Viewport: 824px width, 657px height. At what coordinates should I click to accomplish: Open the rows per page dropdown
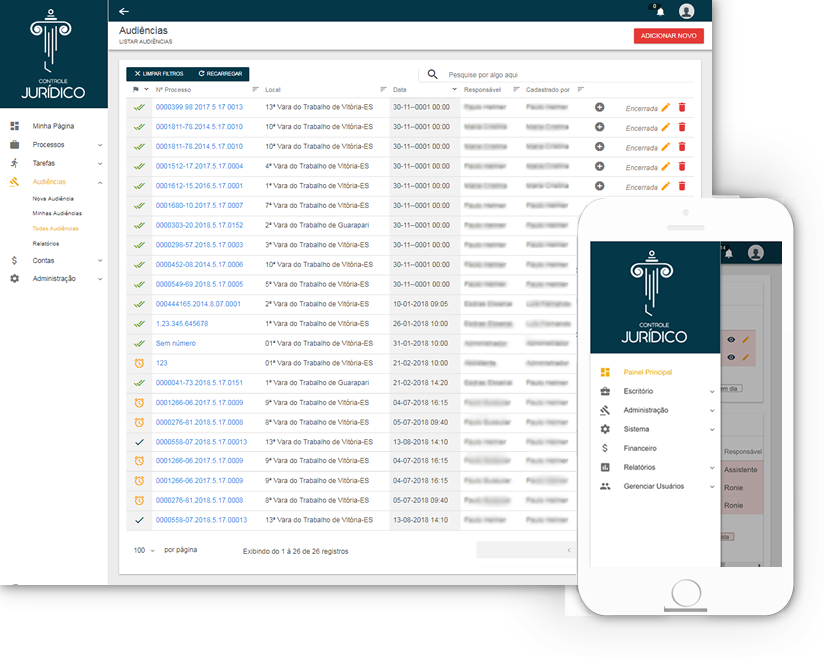pos(143,550)
